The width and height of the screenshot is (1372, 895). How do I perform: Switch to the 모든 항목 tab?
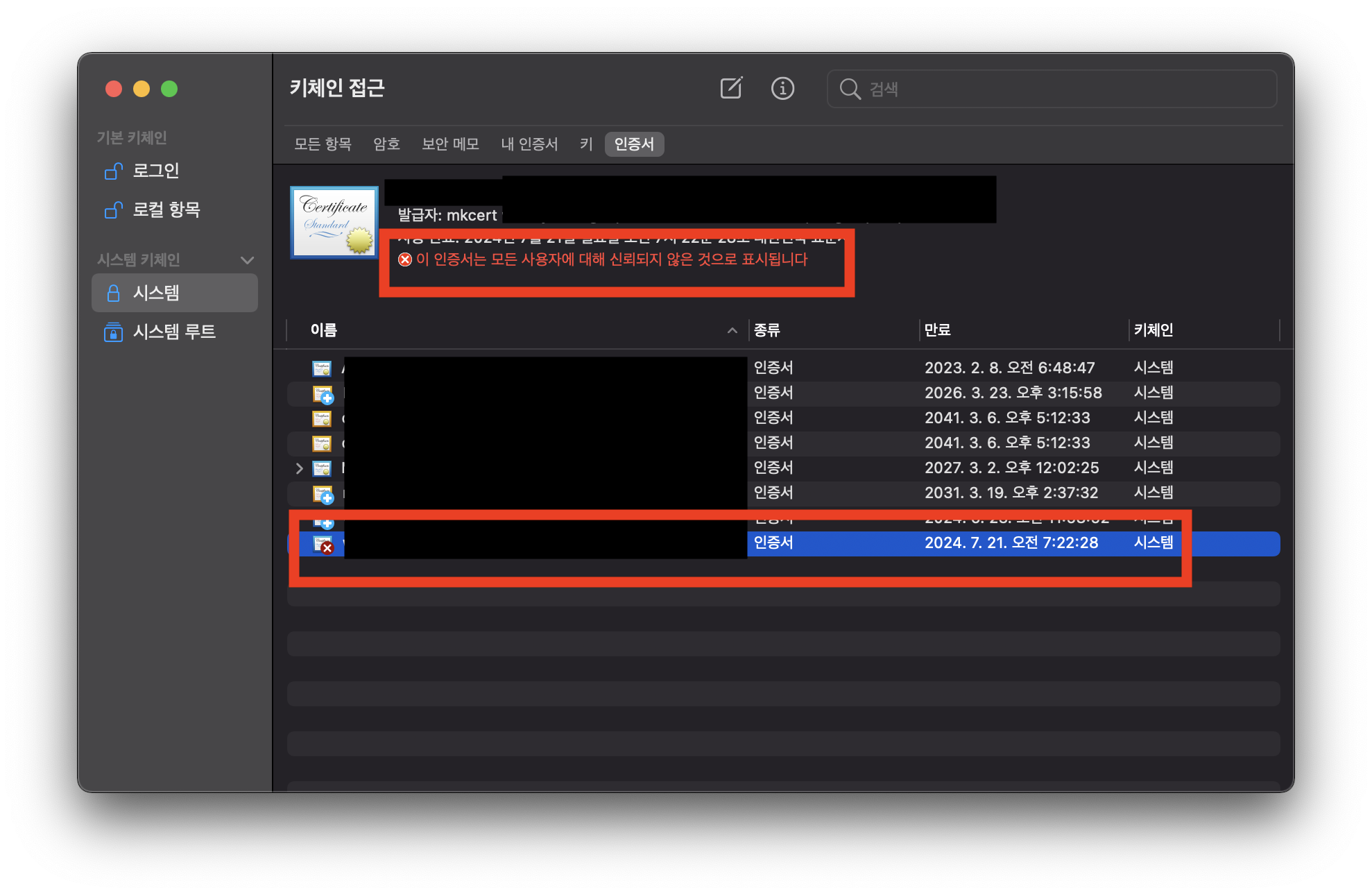[x=323, y=144]
